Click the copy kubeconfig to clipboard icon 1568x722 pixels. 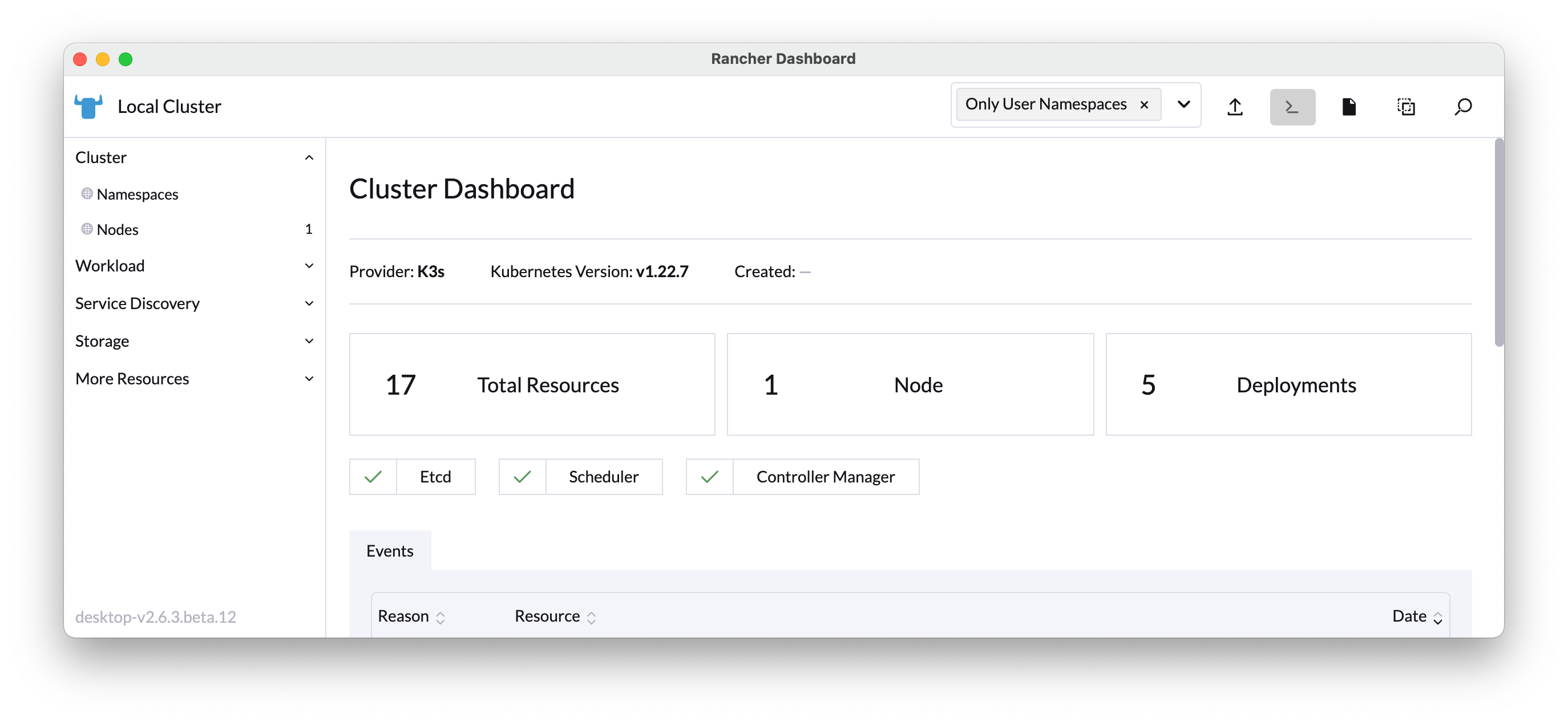[x=1405, y=107]
